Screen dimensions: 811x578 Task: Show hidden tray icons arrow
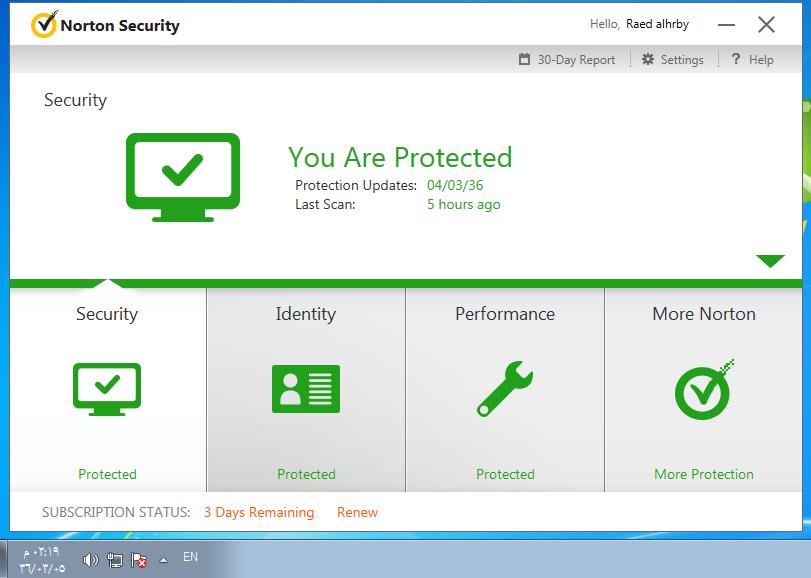[x=163, y=560]
